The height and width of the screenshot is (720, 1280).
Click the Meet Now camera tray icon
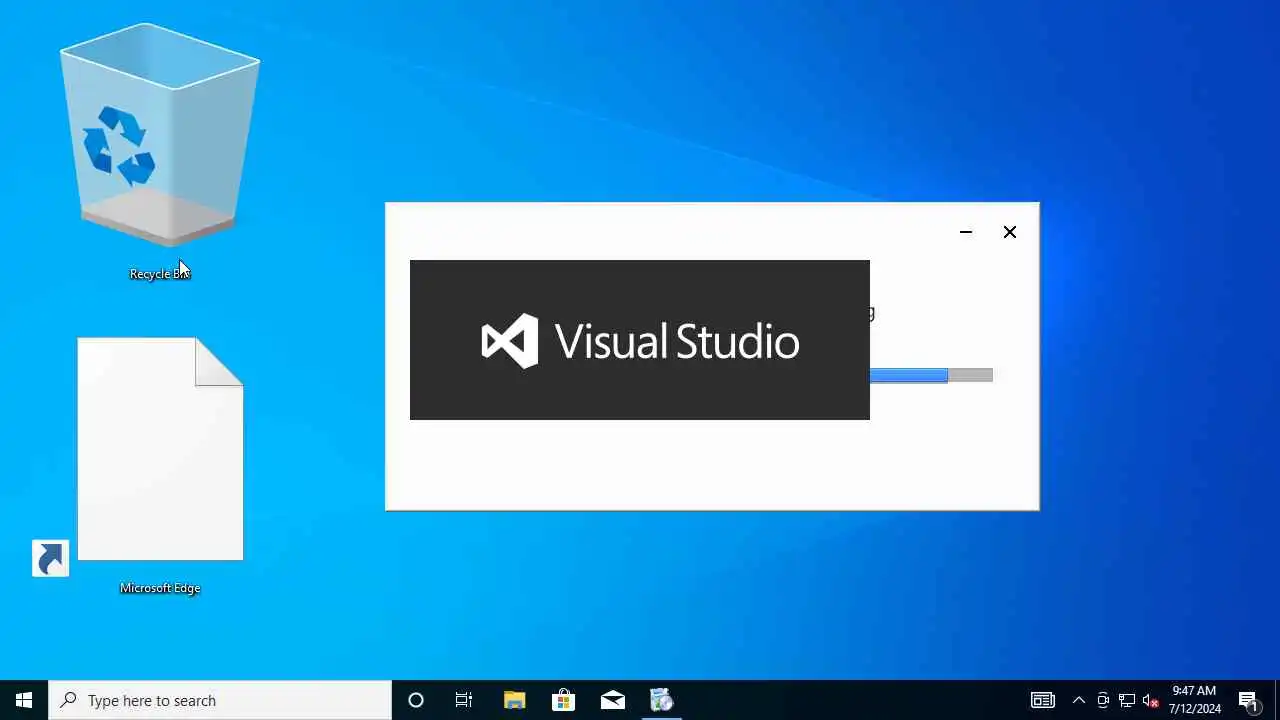pos(1103,700)
